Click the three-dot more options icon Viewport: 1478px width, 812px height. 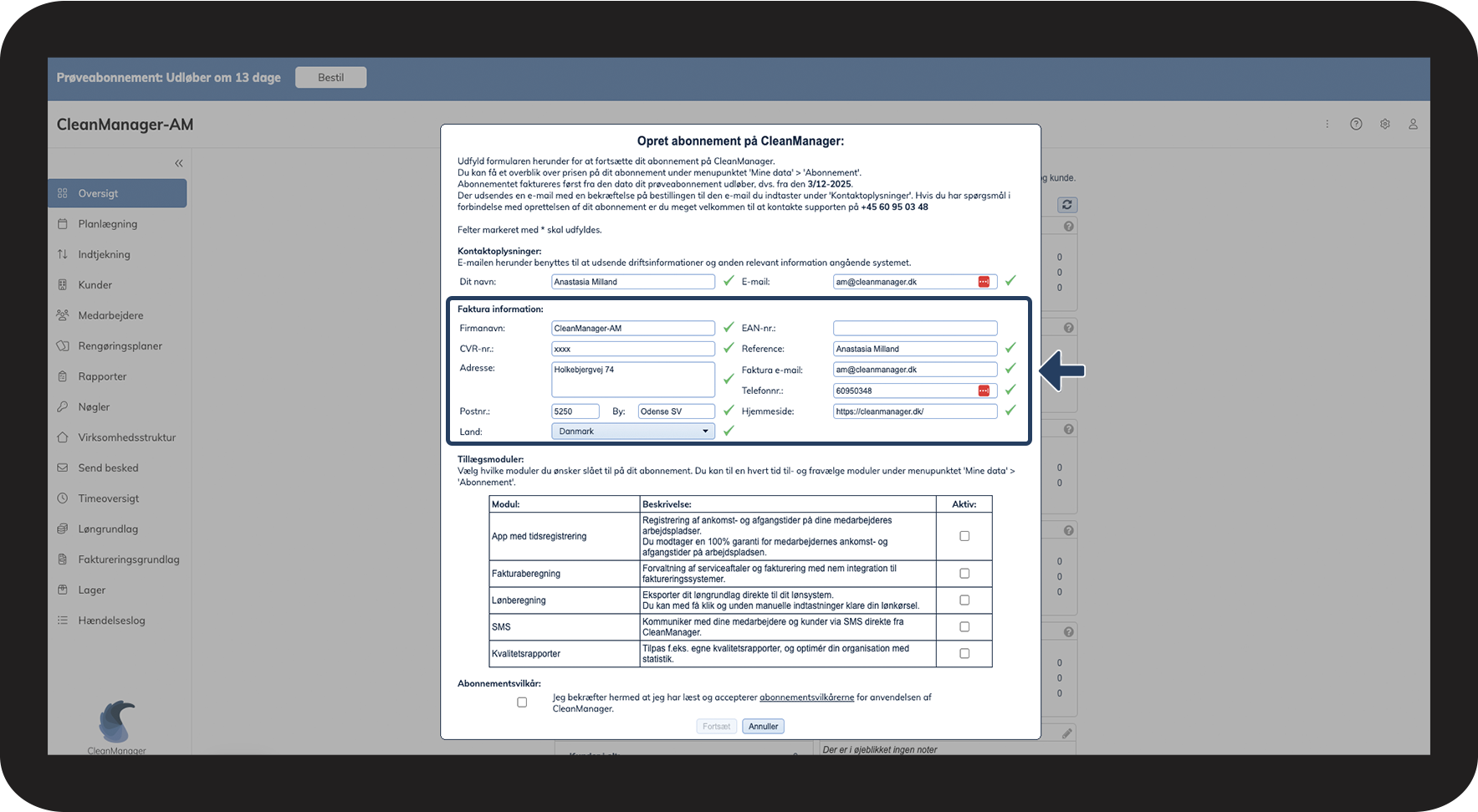(1327, 124)
